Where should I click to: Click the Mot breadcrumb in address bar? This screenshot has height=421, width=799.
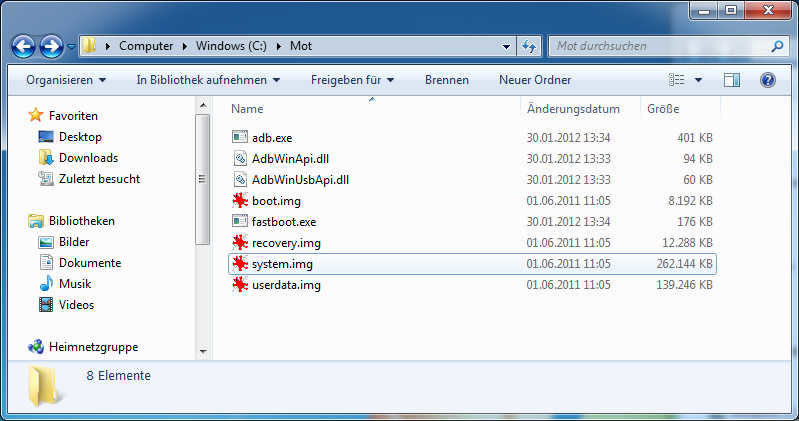click(301, 46)
